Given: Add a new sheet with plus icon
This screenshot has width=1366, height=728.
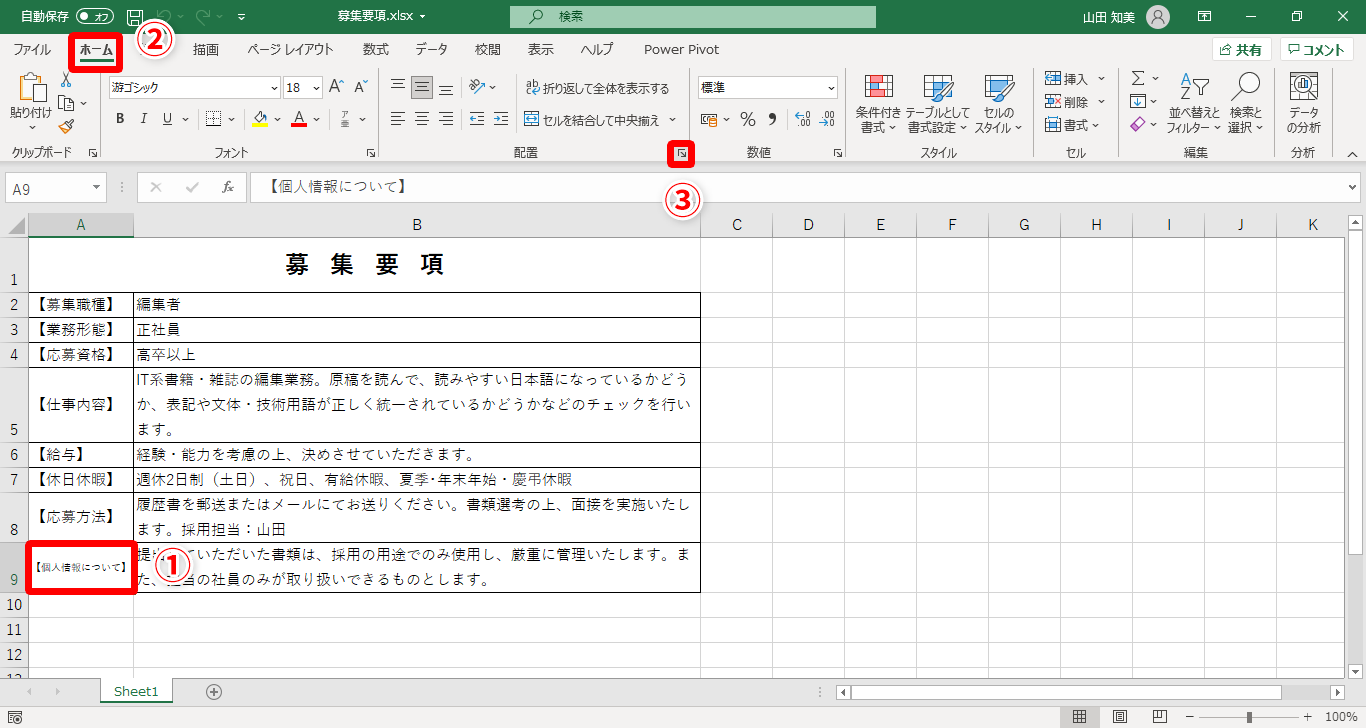Looking at the screenshot, I should pyautogui.click(x=213, y=691).
